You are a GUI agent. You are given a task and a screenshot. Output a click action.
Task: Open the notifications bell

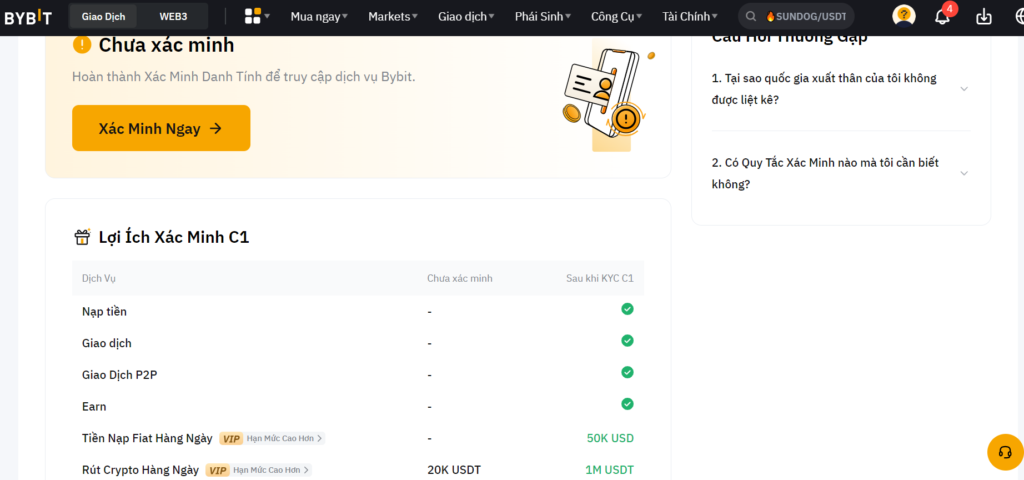[x=942, y=16]
